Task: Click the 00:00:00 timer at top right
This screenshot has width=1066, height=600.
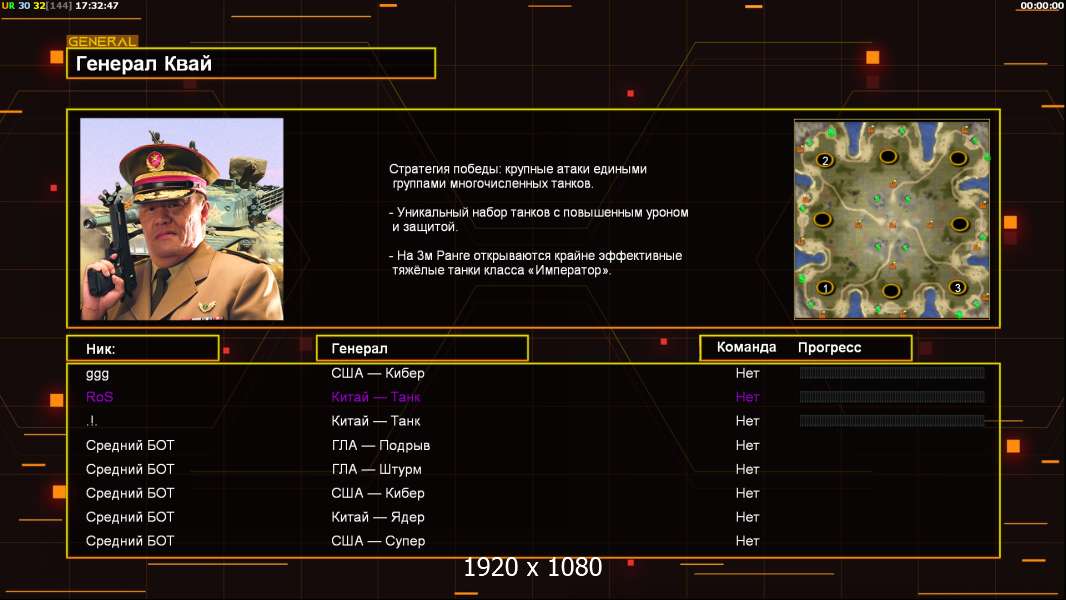Action: pyautogui.click(x=1041, y=6)
